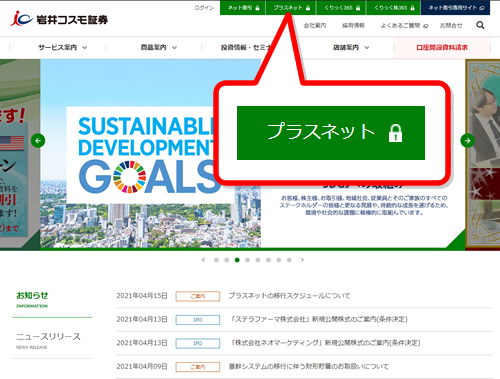Select second carousel pagination dot
The image size is (500, 379).
tap(227, 260)
